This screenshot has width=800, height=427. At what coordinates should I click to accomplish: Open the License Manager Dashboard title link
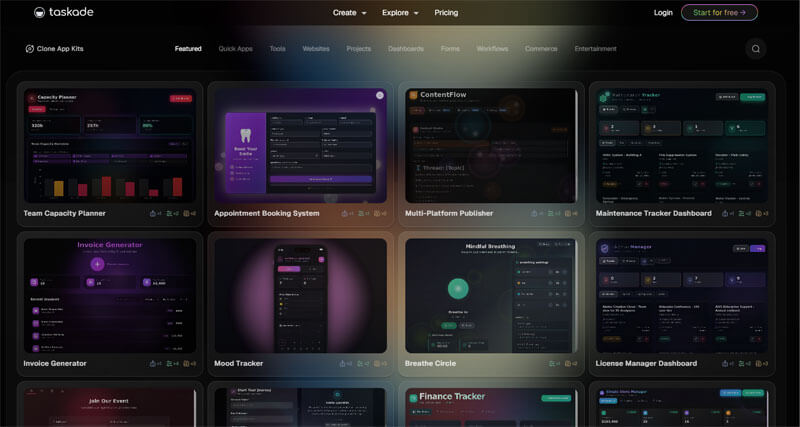click(x=646, y=364)
